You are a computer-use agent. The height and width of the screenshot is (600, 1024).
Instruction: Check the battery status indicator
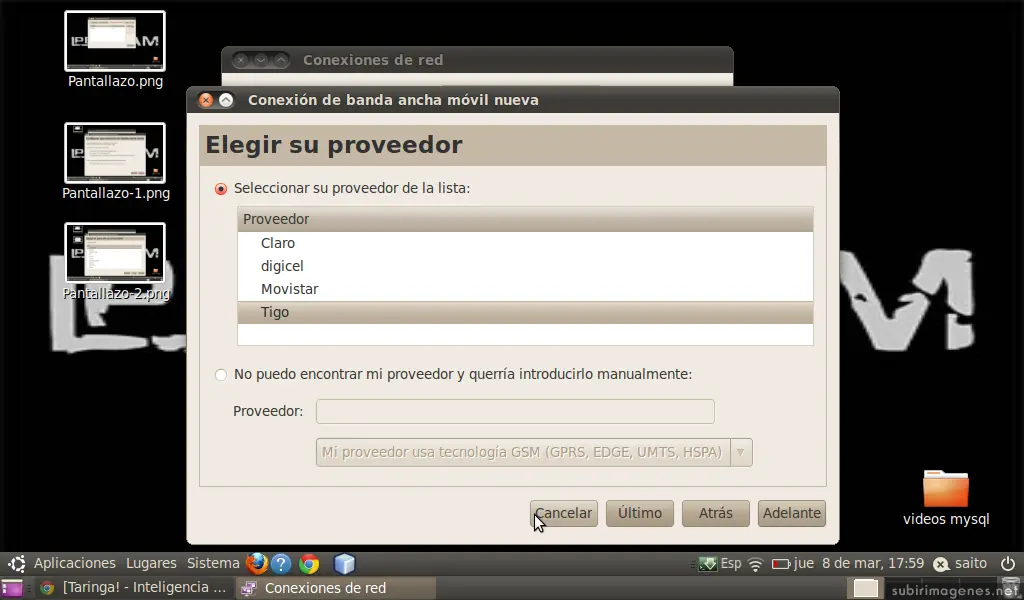[781, 563]
